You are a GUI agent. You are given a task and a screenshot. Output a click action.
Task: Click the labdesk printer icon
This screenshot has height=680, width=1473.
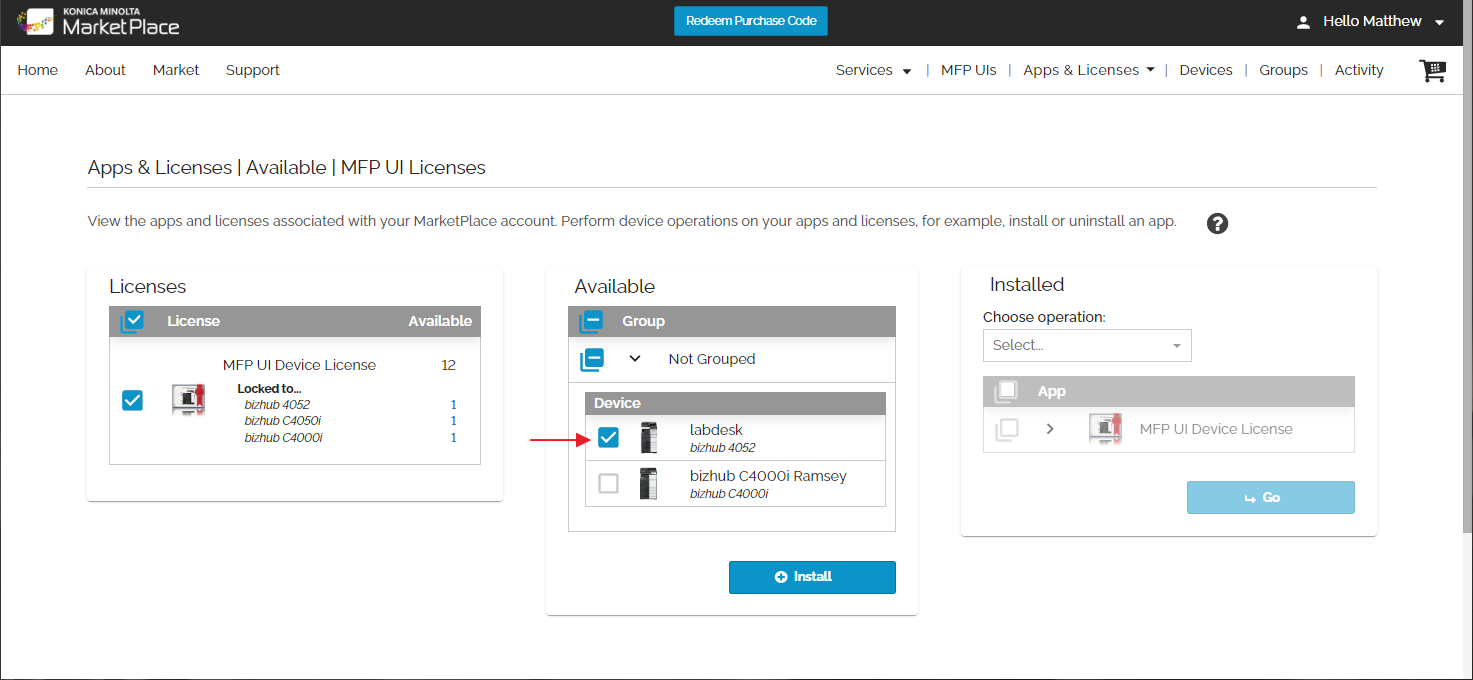(x=649, y=438)
